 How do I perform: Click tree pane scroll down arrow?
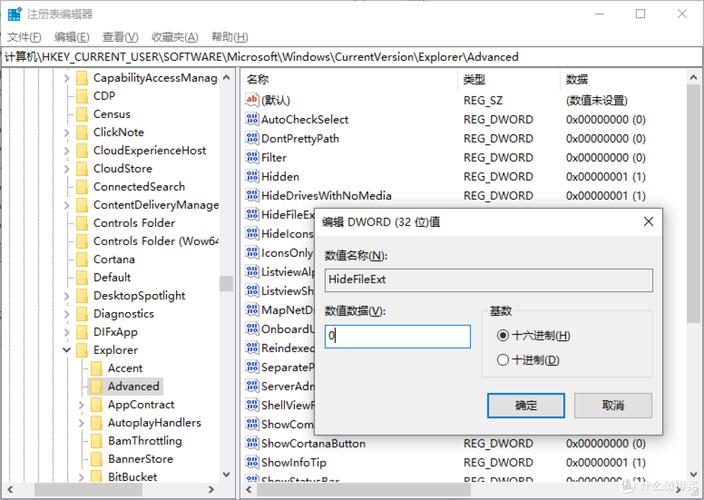[226, 474]
